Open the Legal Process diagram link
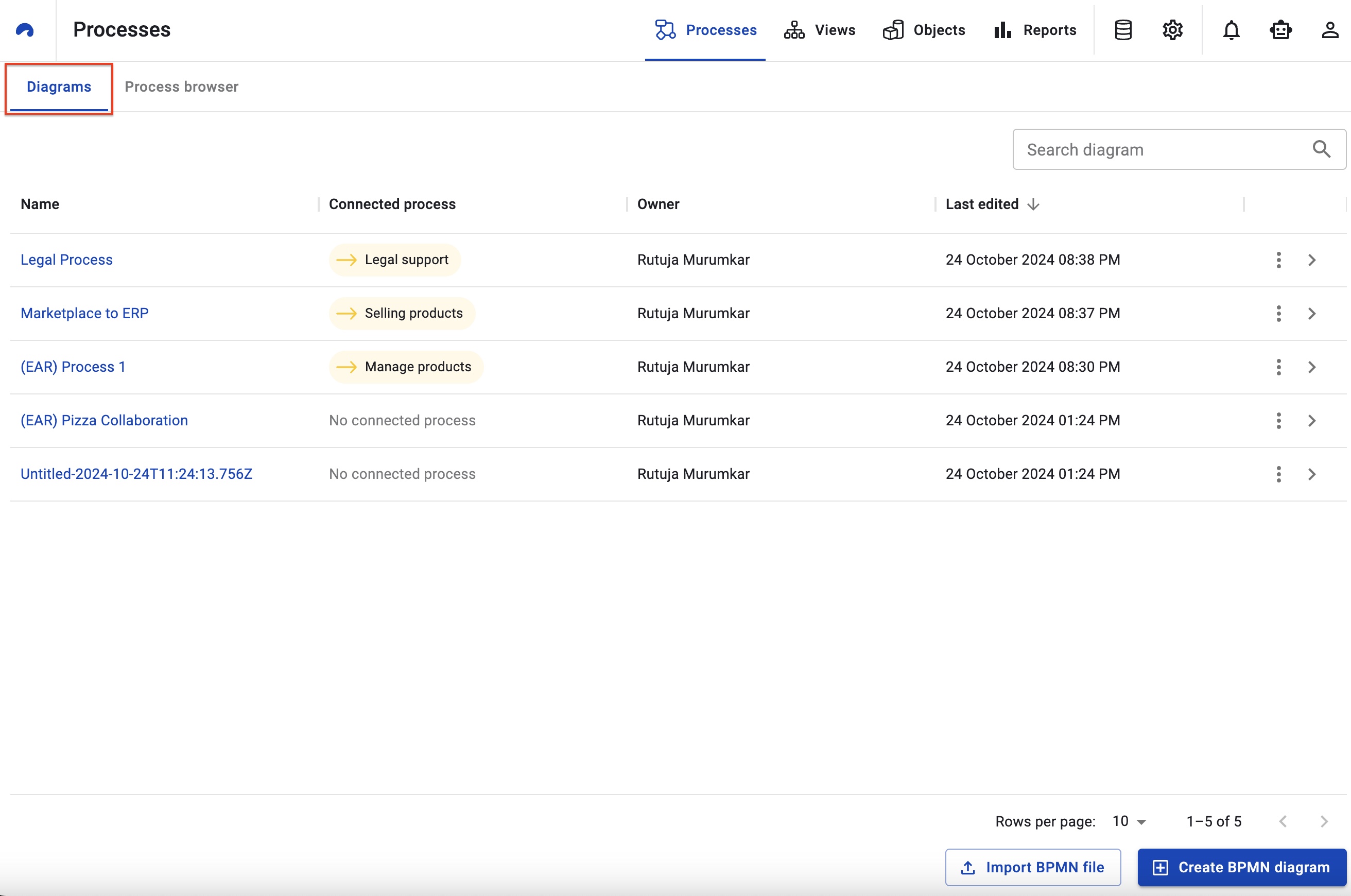This screenshot has width=1351, height=896. (x=66, y=260)
